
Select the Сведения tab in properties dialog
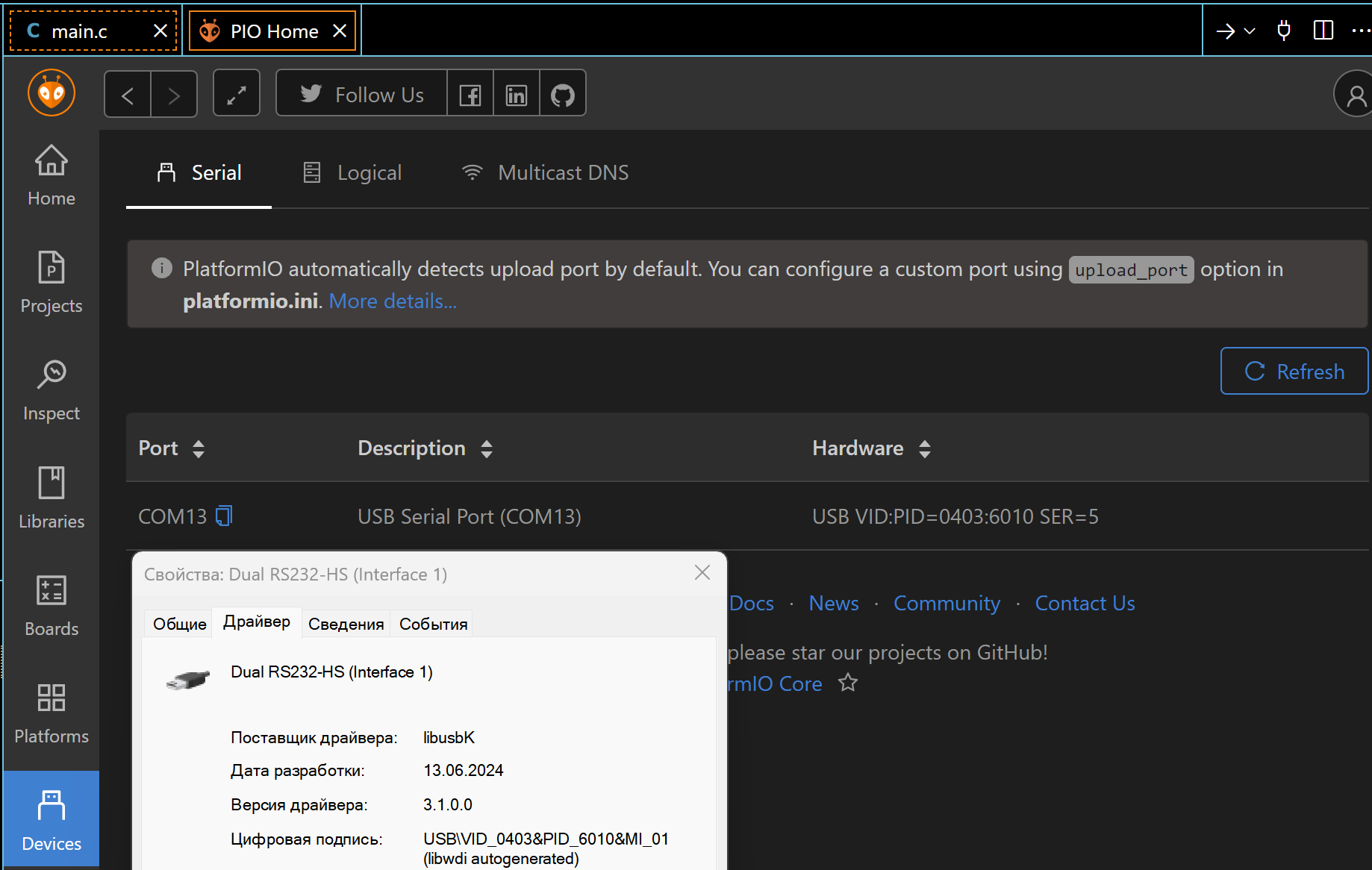tap(346, 624)
